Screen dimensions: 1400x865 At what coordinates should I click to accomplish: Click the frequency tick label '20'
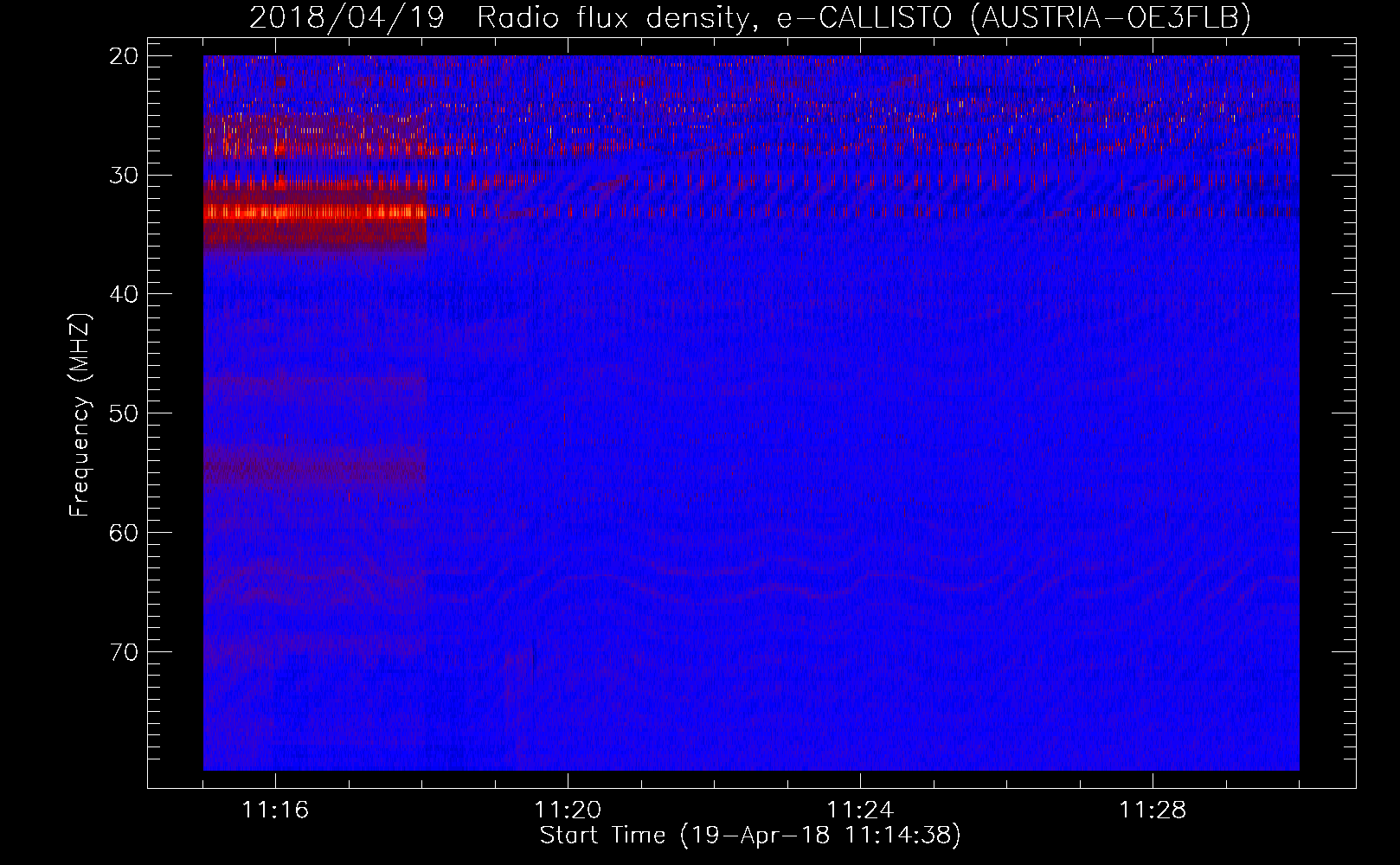click(125, 56)
